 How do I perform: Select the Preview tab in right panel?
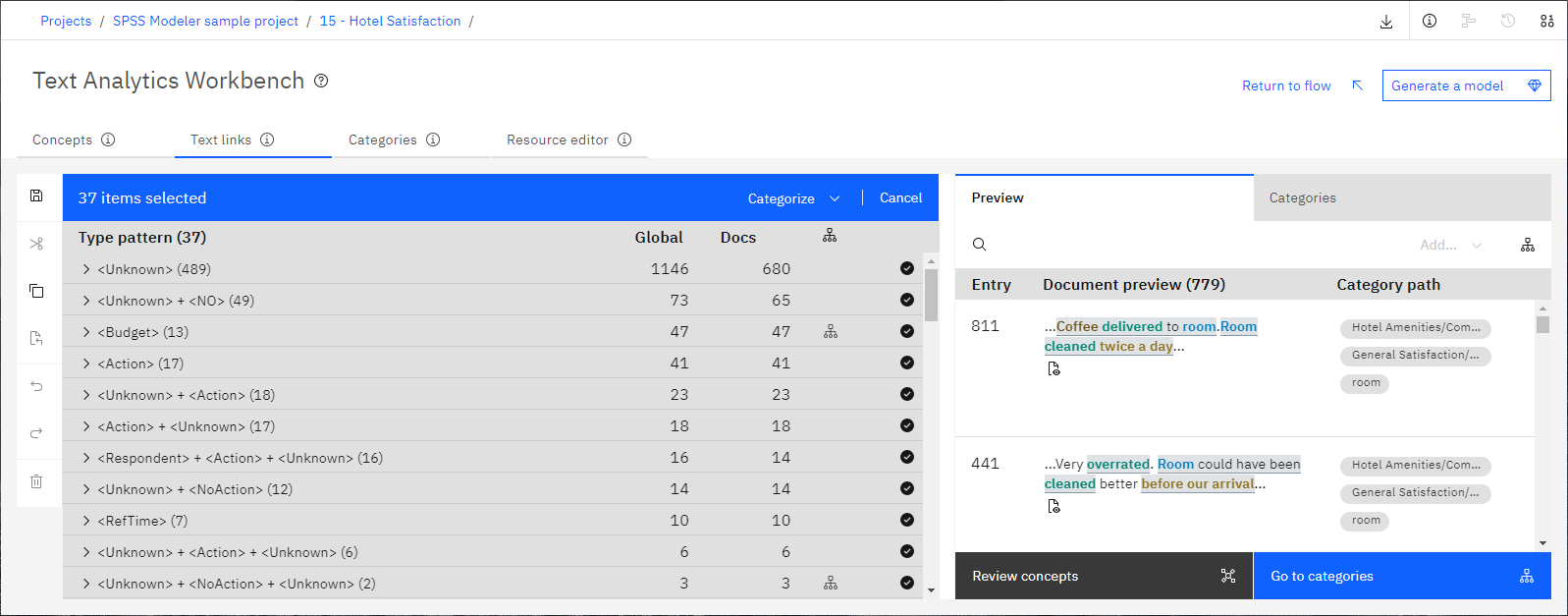tap(1104, 197)
